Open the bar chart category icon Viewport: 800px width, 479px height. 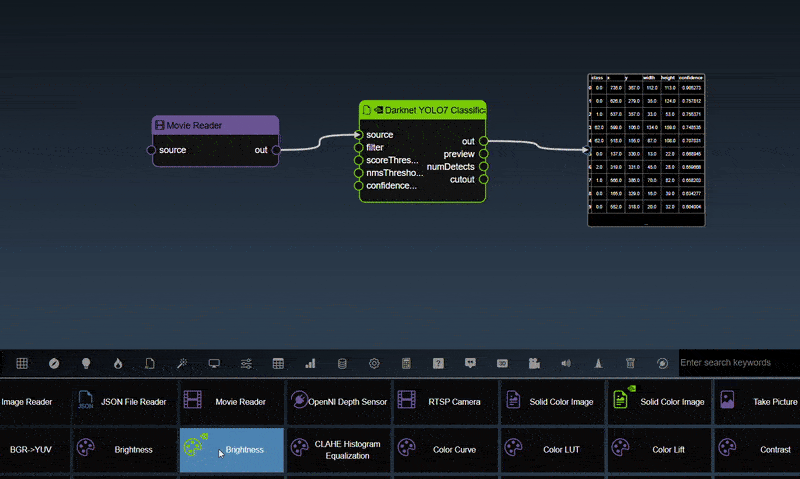pos(310,363)
